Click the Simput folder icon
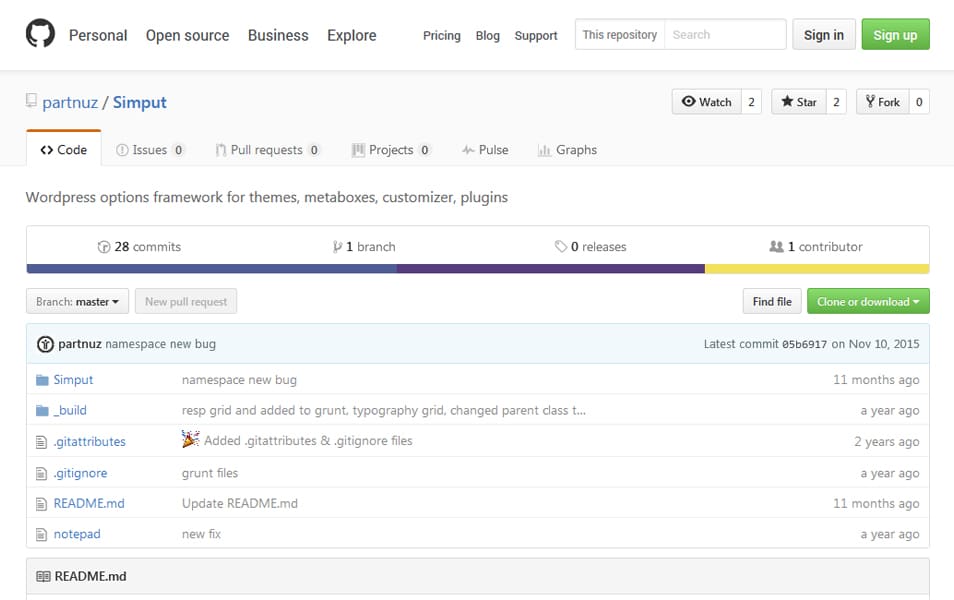The width and height of the screenshot is (954, 600). 42,380
